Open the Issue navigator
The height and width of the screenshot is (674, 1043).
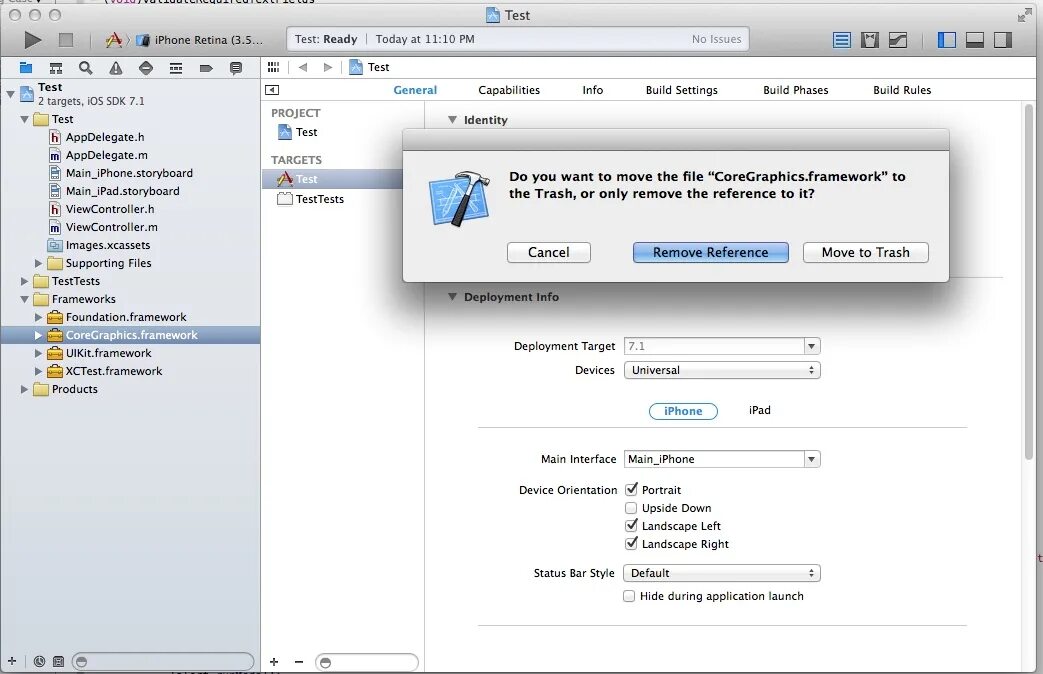[116, 67]
